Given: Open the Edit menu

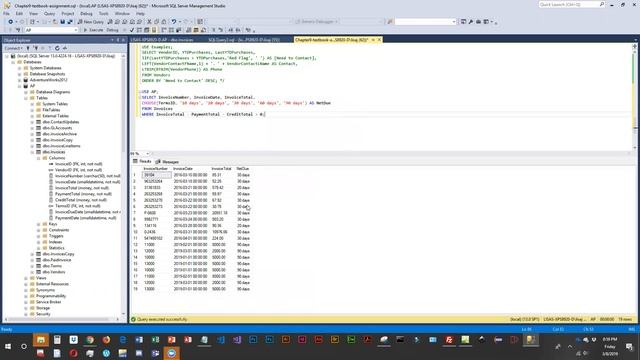Looking at the screenshot, I should point(19,13).
